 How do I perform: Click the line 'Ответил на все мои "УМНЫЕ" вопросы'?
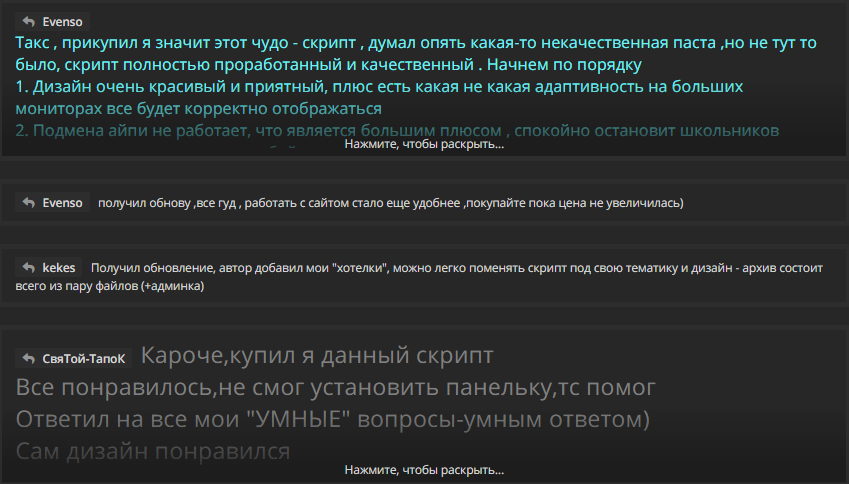[x=238, y=420]
